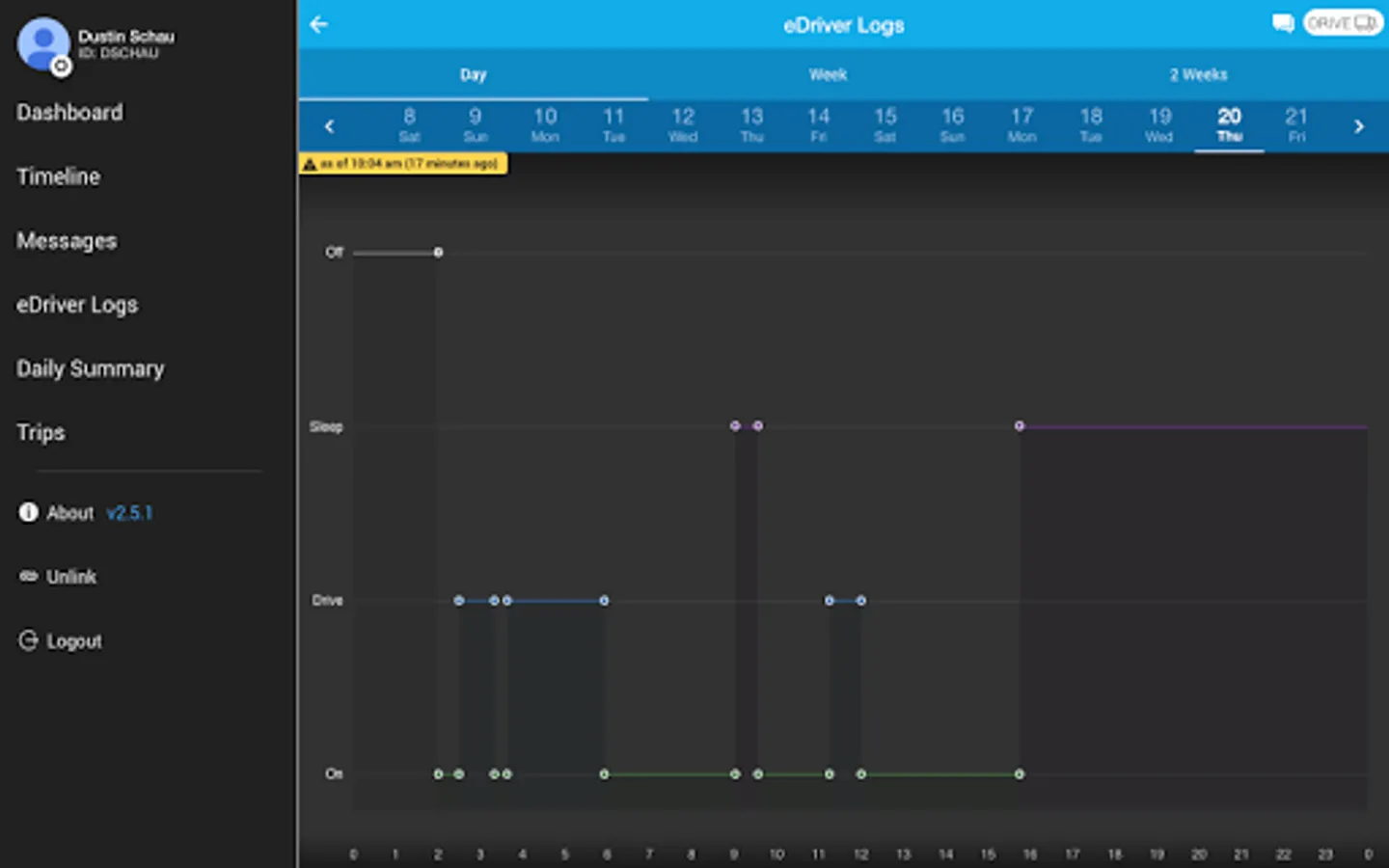1389x868 pixels.
Task: Select Tue 11 in date strip
Action: (x=613, y=125)
